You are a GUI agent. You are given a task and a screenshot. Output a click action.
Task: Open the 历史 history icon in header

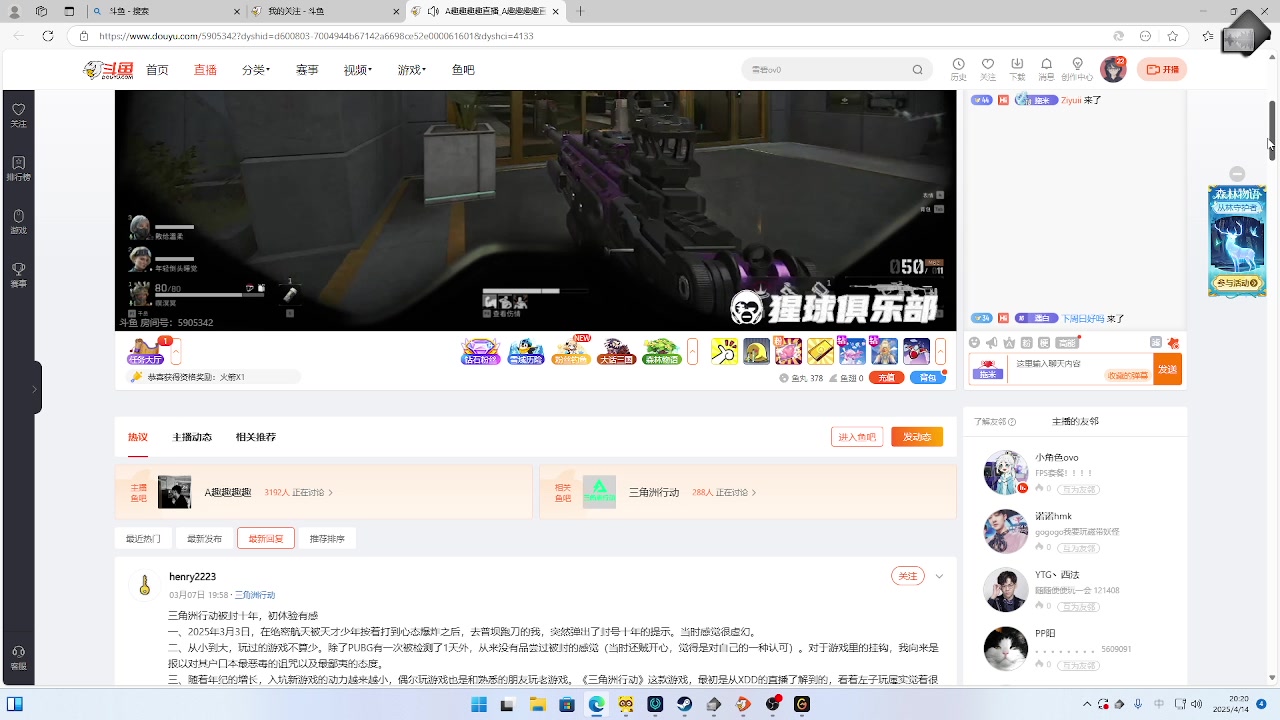958,68
